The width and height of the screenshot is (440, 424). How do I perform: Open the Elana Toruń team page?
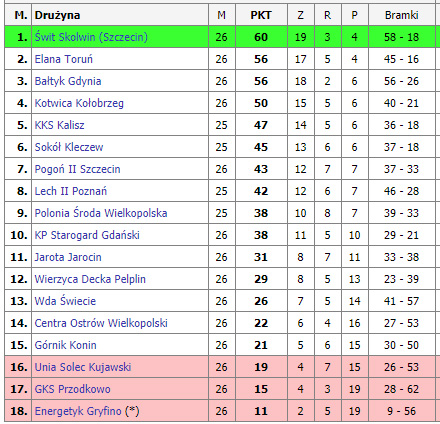pos(64,59)
